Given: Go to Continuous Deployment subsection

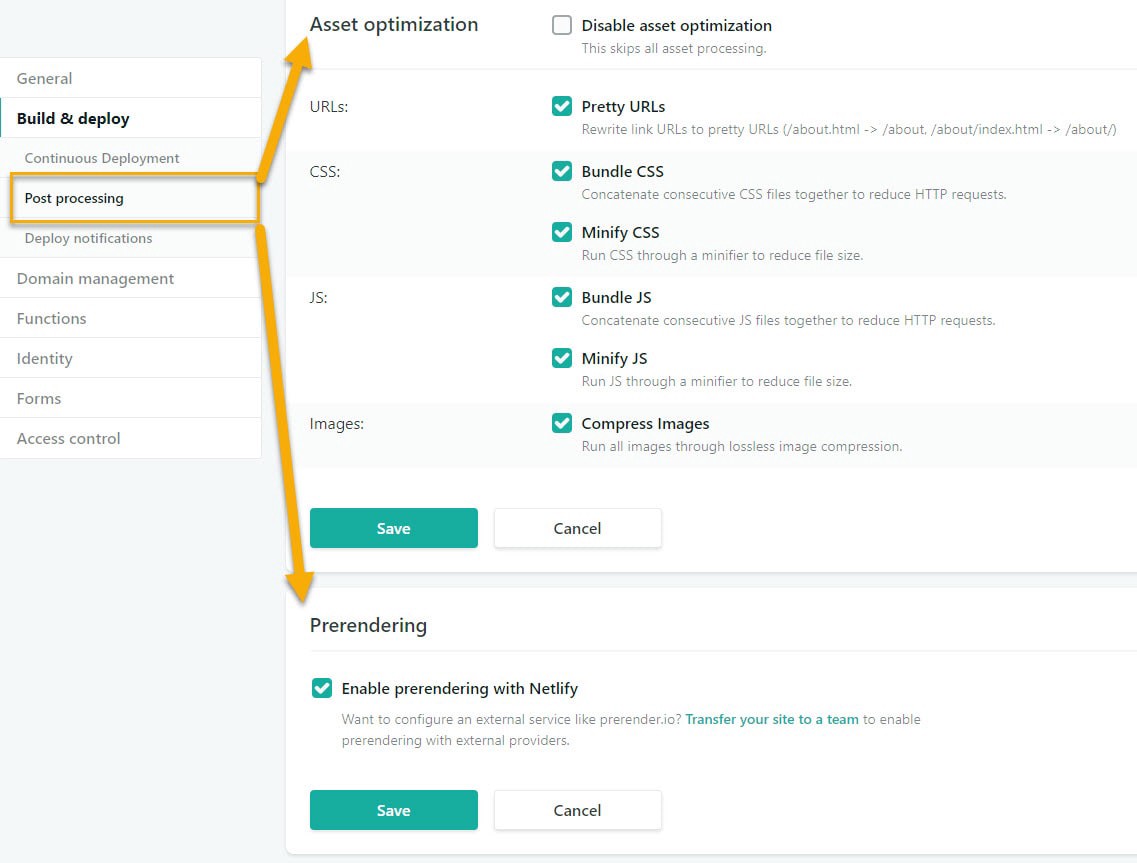Looking at the screenshot, I should tap(102, 158).
